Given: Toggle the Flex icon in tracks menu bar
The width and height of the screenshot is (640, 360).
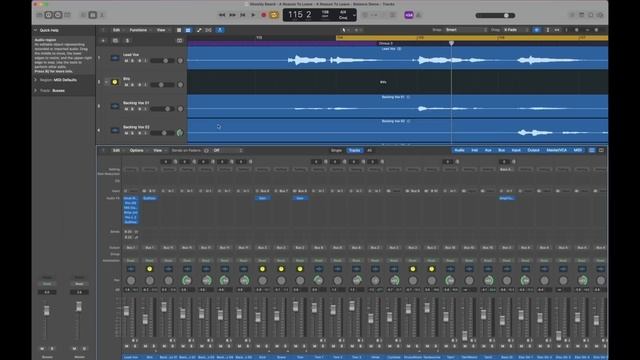Looking at the screenshot, I should point(209,30).
